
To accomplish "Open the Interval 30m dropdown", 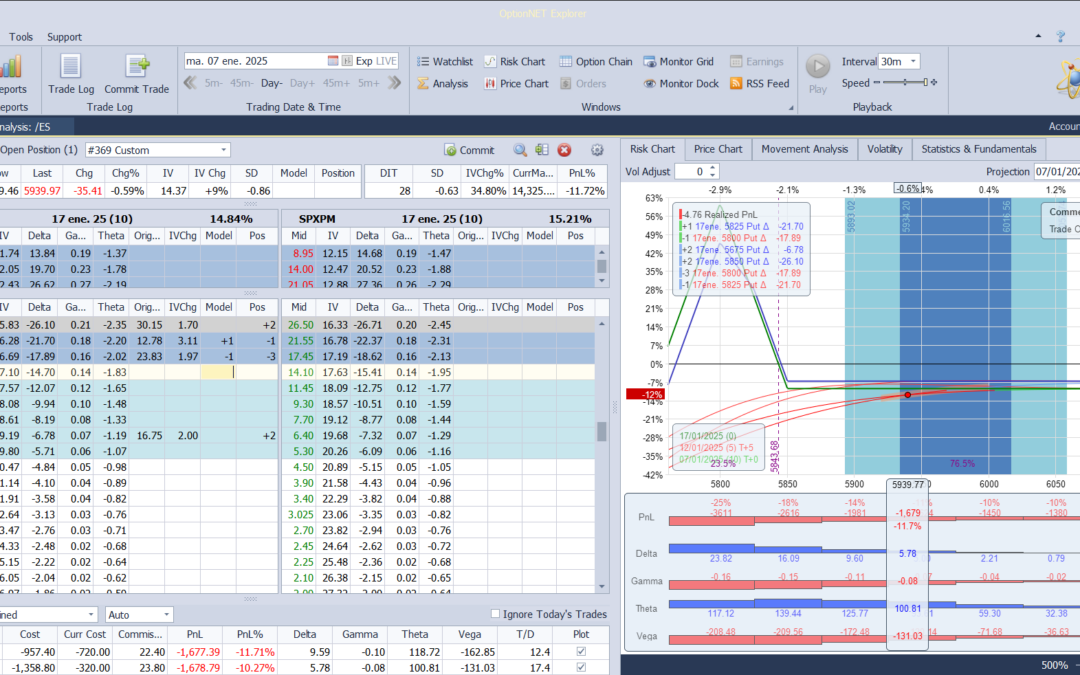I will click(913, 62).
